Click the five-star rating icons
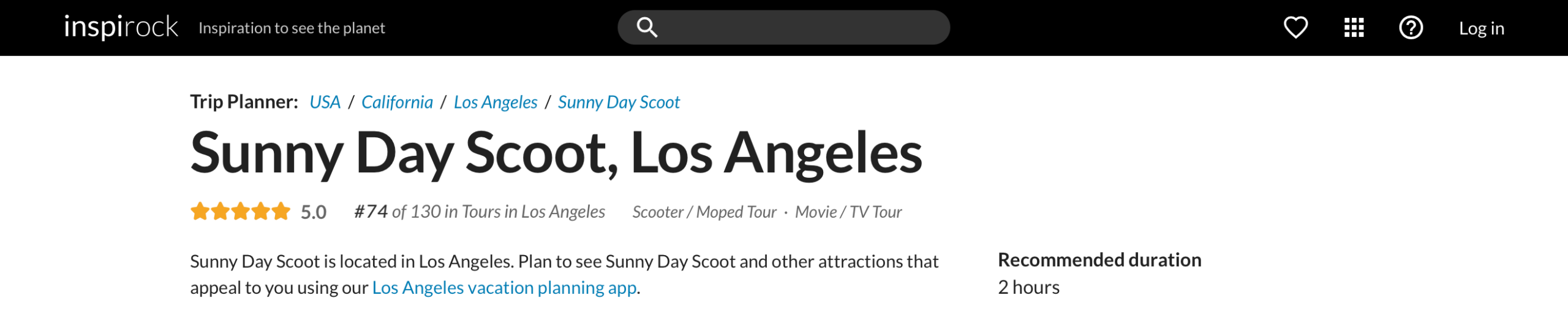Viewport: 1568px width, 314px height. click(240, 211)
